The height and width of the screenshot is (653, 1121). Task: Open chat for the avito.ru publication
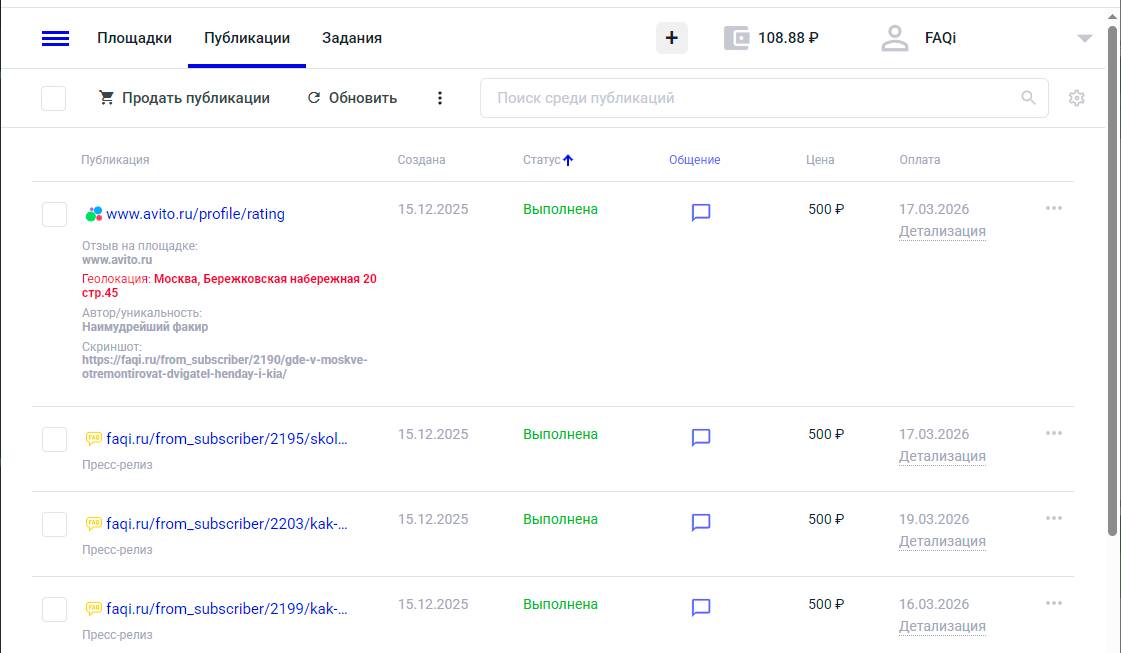click(701, 212)
